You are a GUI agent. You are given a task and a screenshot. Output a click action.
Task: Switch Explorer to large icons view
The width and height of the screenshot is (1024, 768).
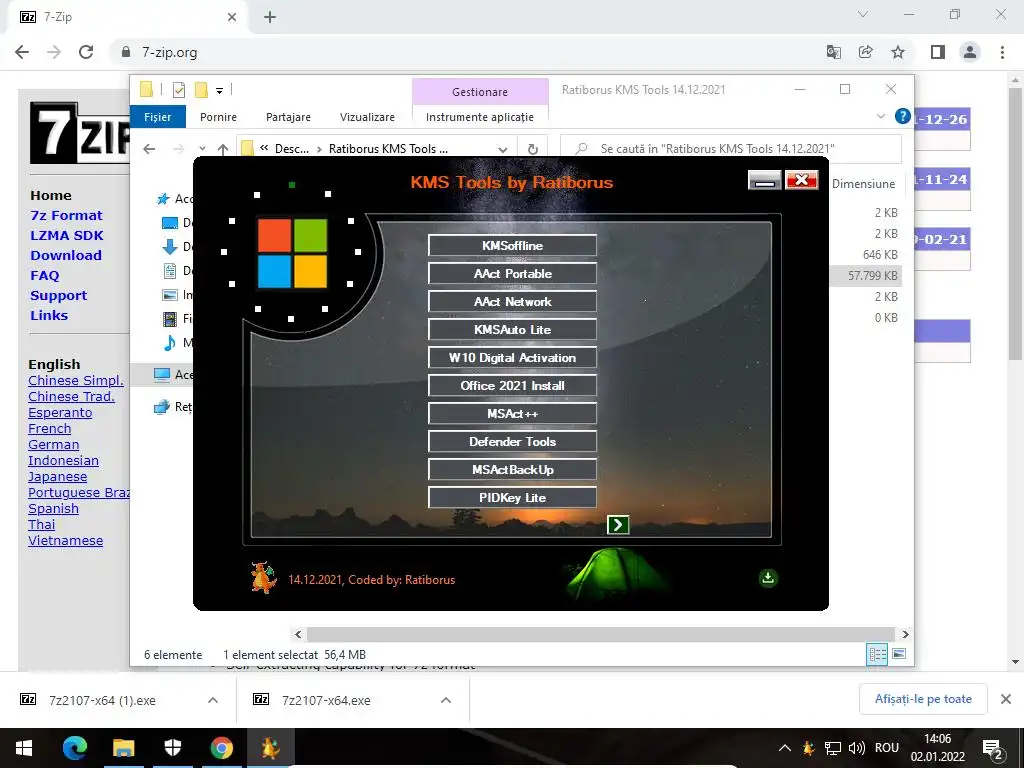(x=899, y=654)
